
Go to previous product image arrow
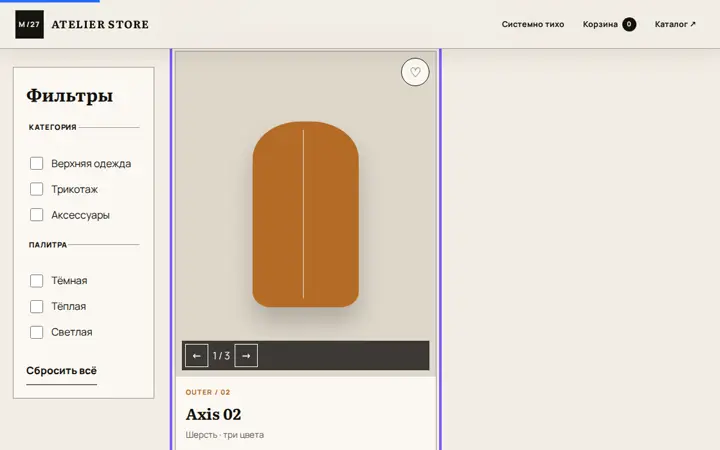click(x=197, y=355)
